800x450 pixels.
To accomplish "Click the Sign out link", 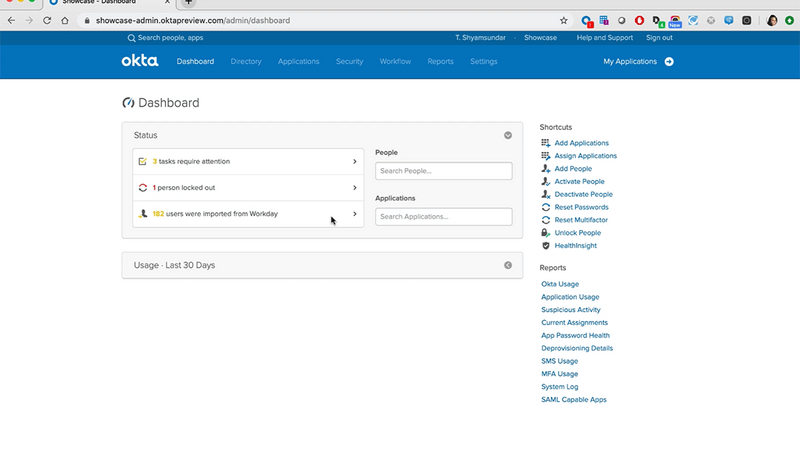I will 659,37.
